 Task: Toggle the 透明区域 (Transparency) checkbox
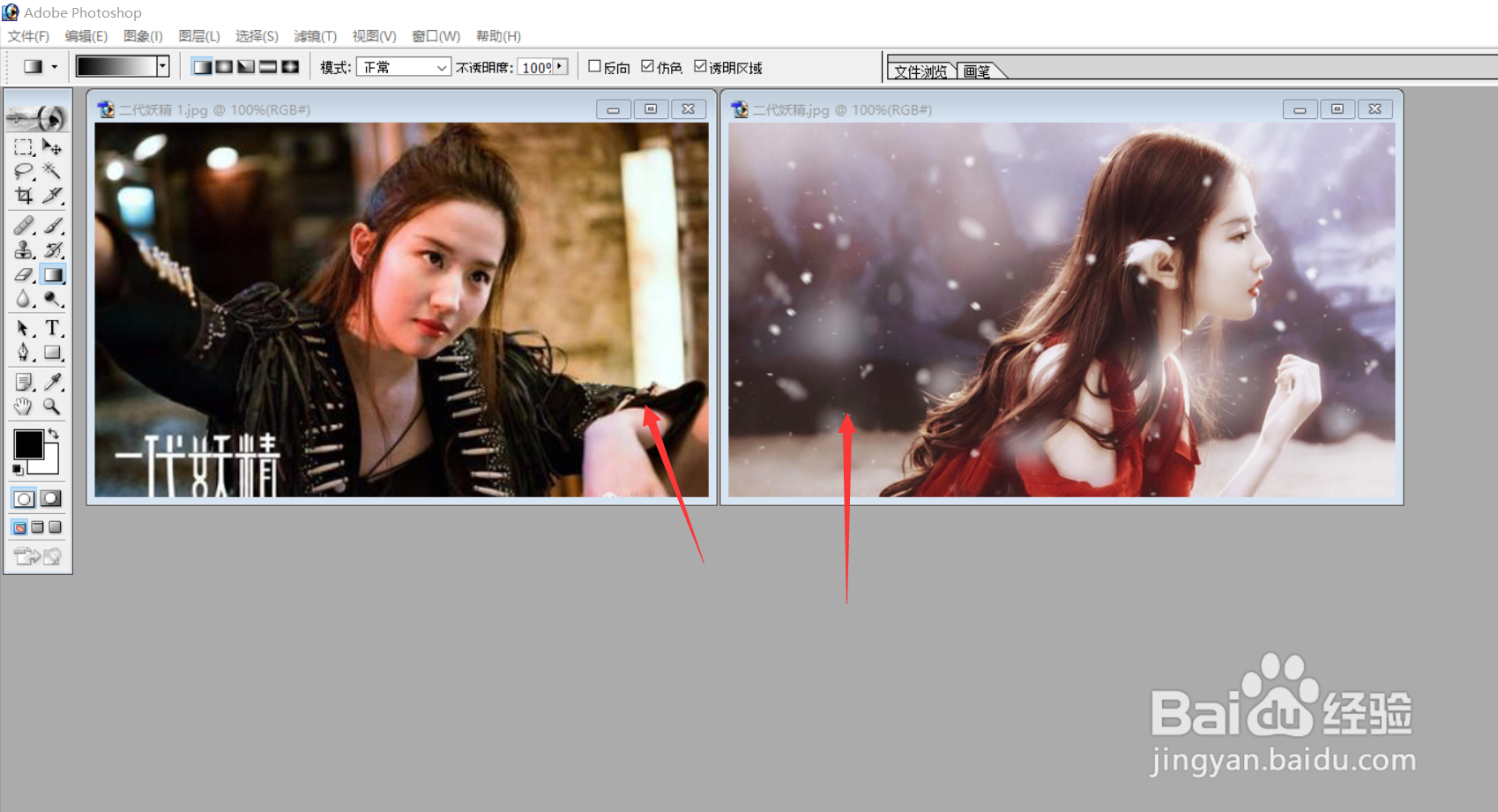[x=700, y=66]
